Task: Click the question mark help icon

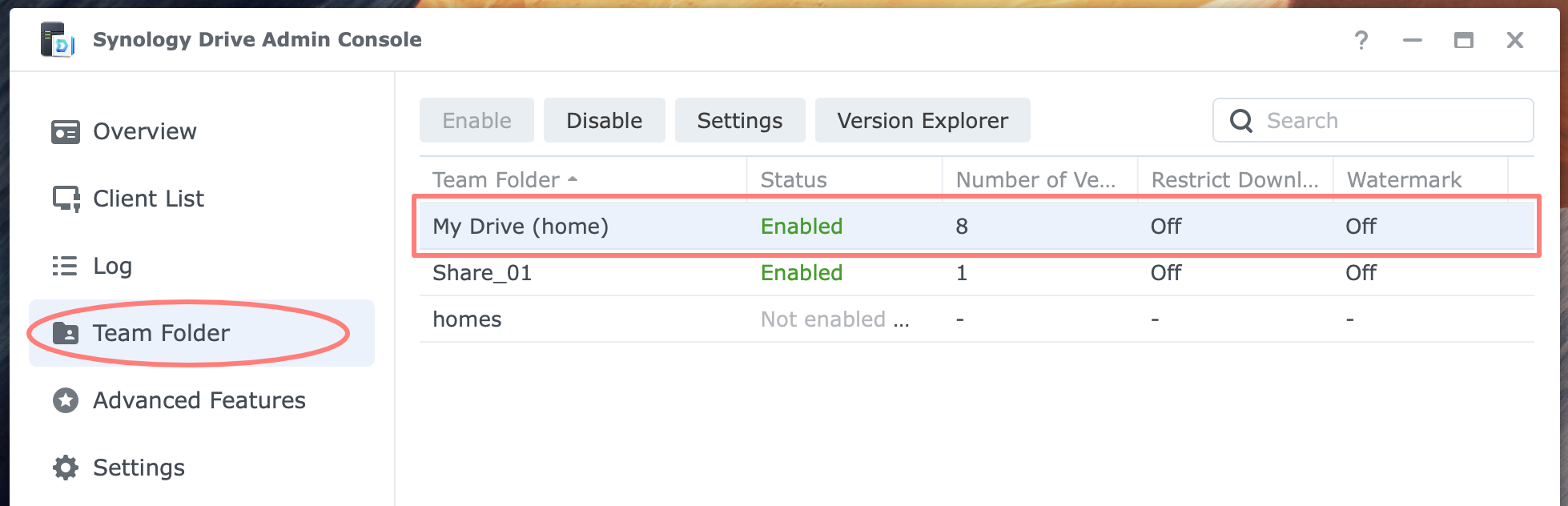Action: (x=1361, y=40)
